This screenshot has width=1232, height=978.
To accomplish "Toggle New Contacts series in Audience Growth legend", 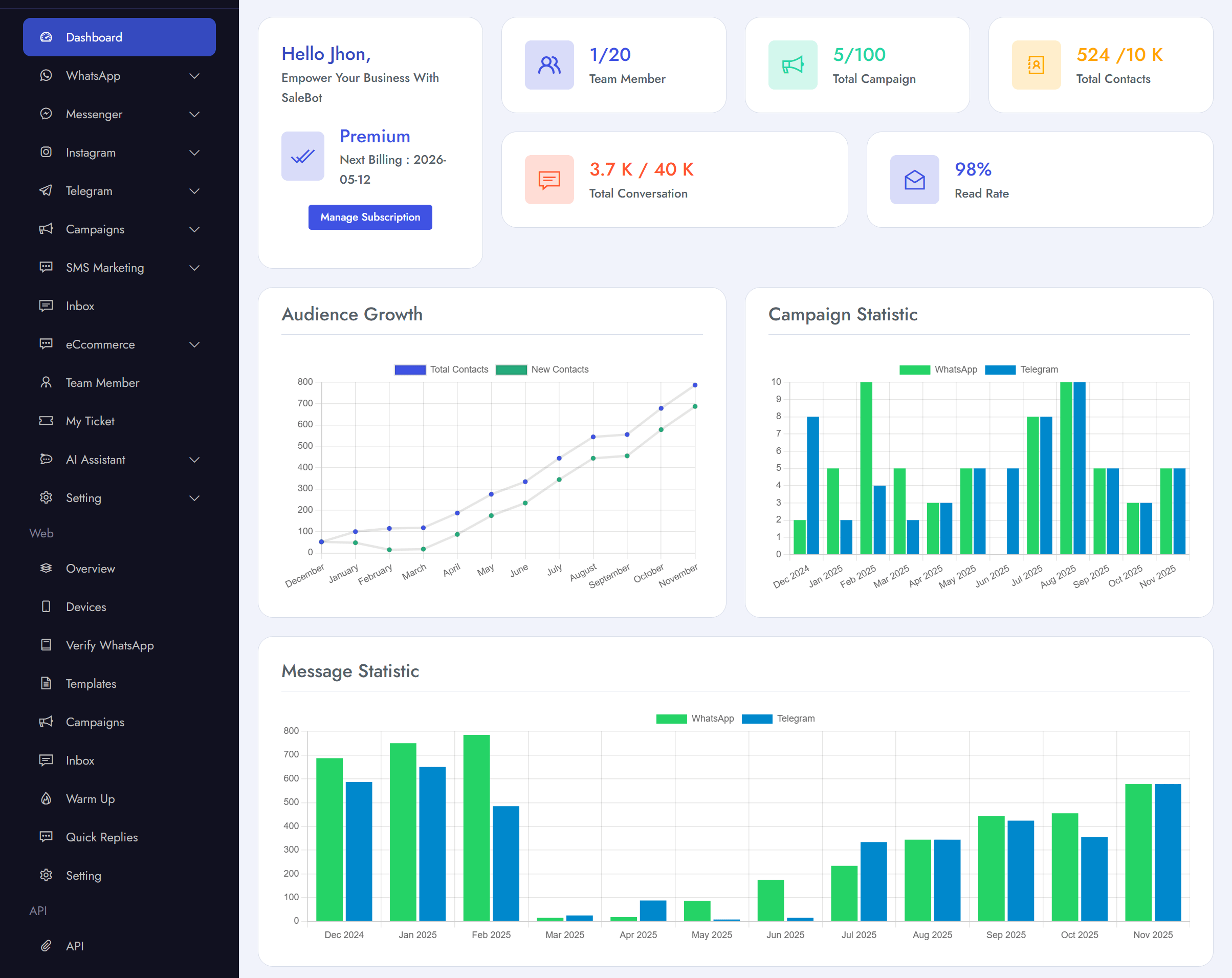I will click(x=542, y=370).
